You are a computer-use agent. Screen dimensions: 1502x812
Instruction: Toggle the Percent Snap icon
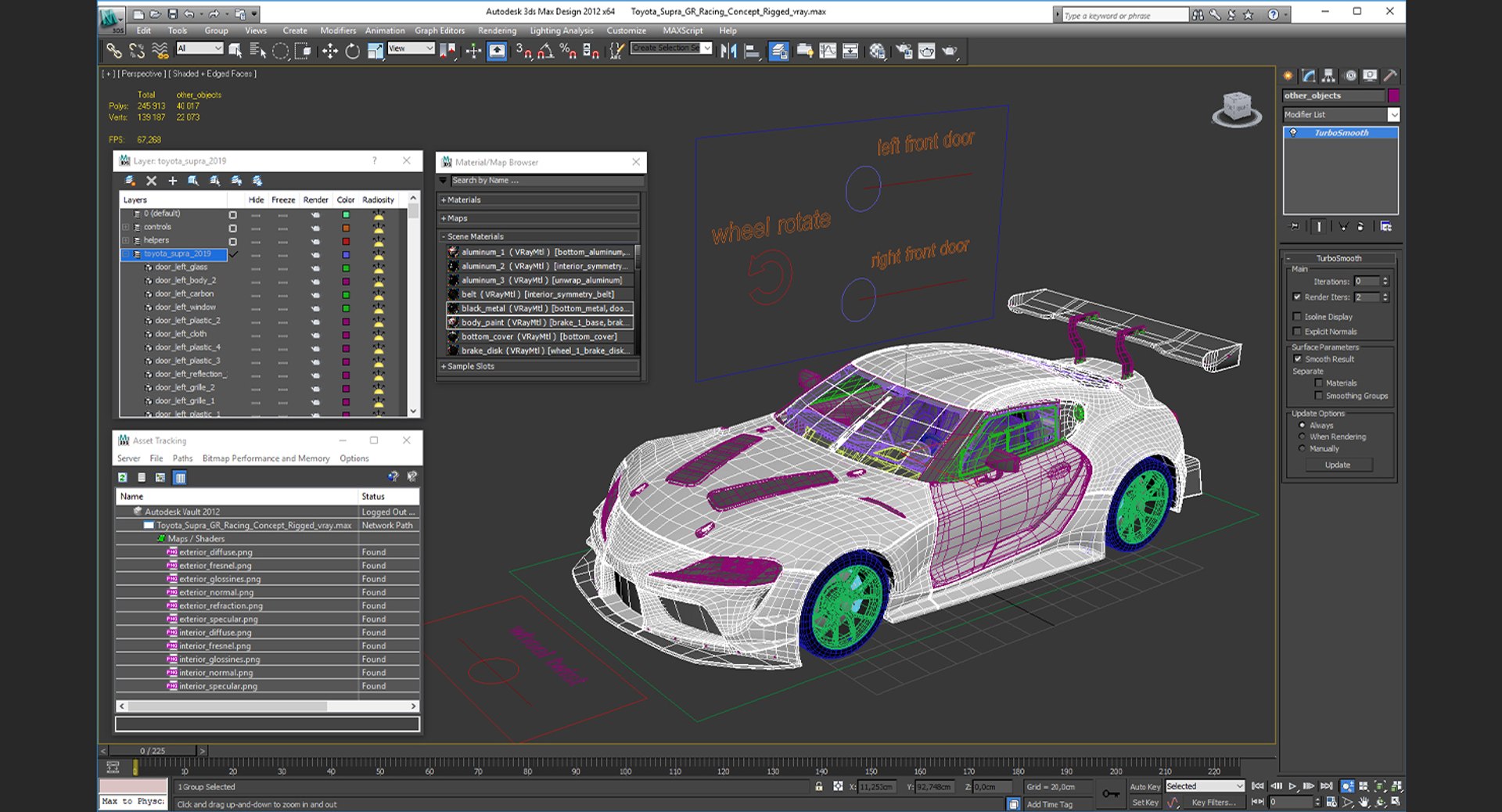pos(568,51)
